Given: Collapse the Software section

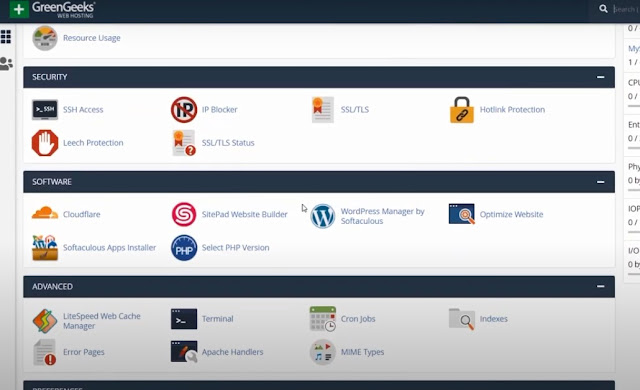Looking at the screenshot, I should pyautogui.click(x=600, y=182).
